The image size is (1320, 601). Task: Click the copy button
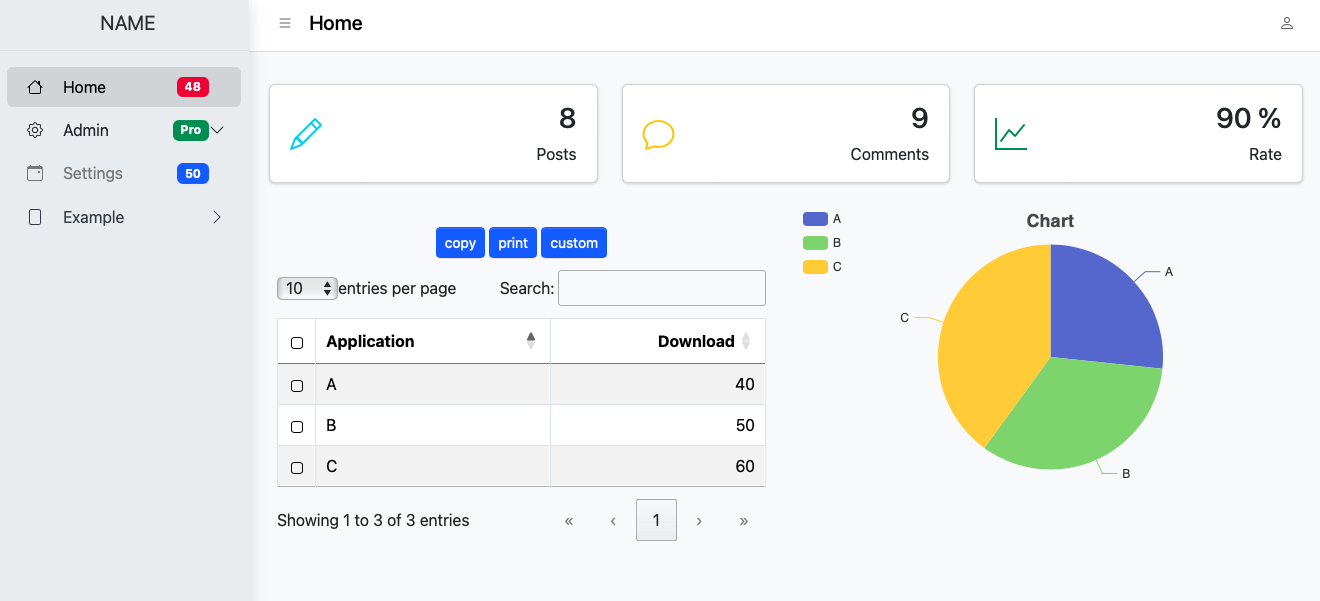click(x=460, y=243)
